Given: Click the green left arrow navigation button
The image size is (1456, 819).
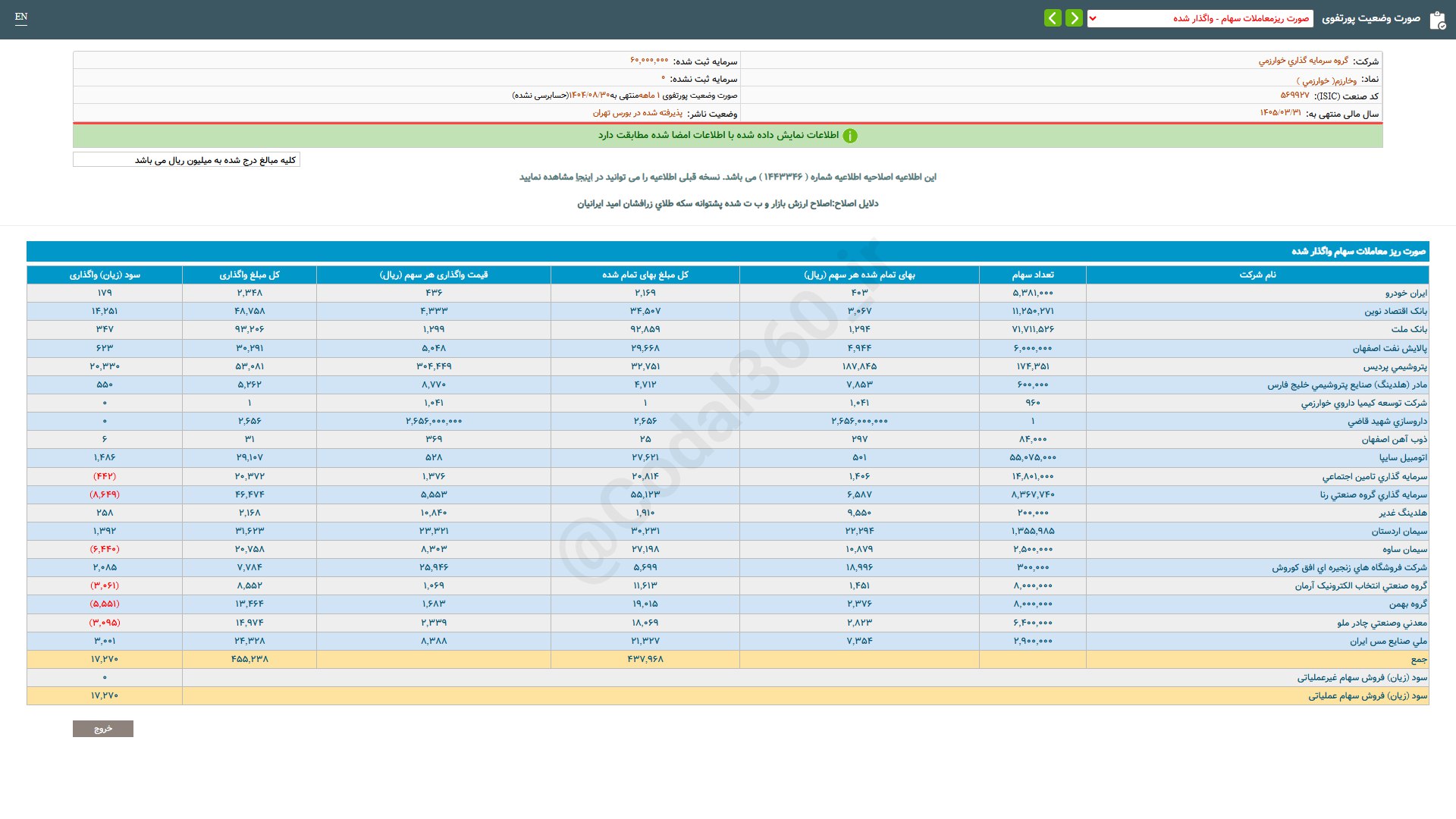Looking at the screenshot, I should (x=1053, y=18).
